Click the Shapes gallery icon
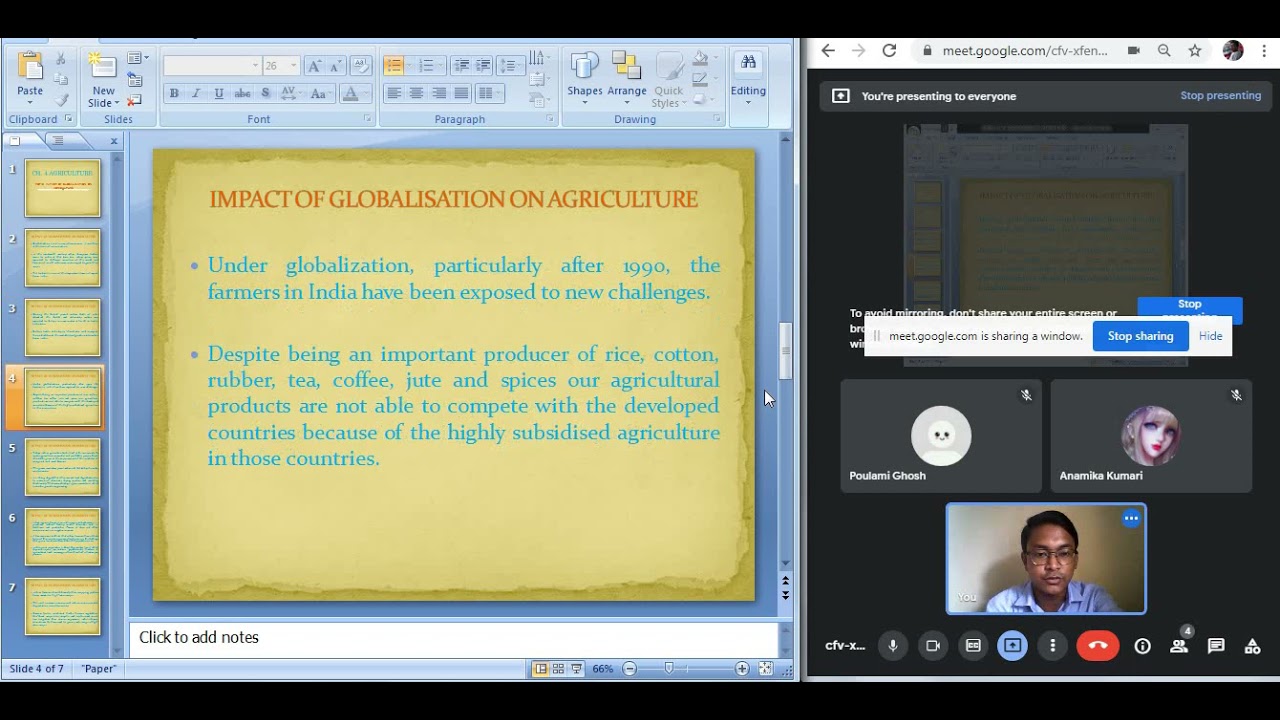The width and height of the screenshot is (1280, 720). (x=584, y=67)
